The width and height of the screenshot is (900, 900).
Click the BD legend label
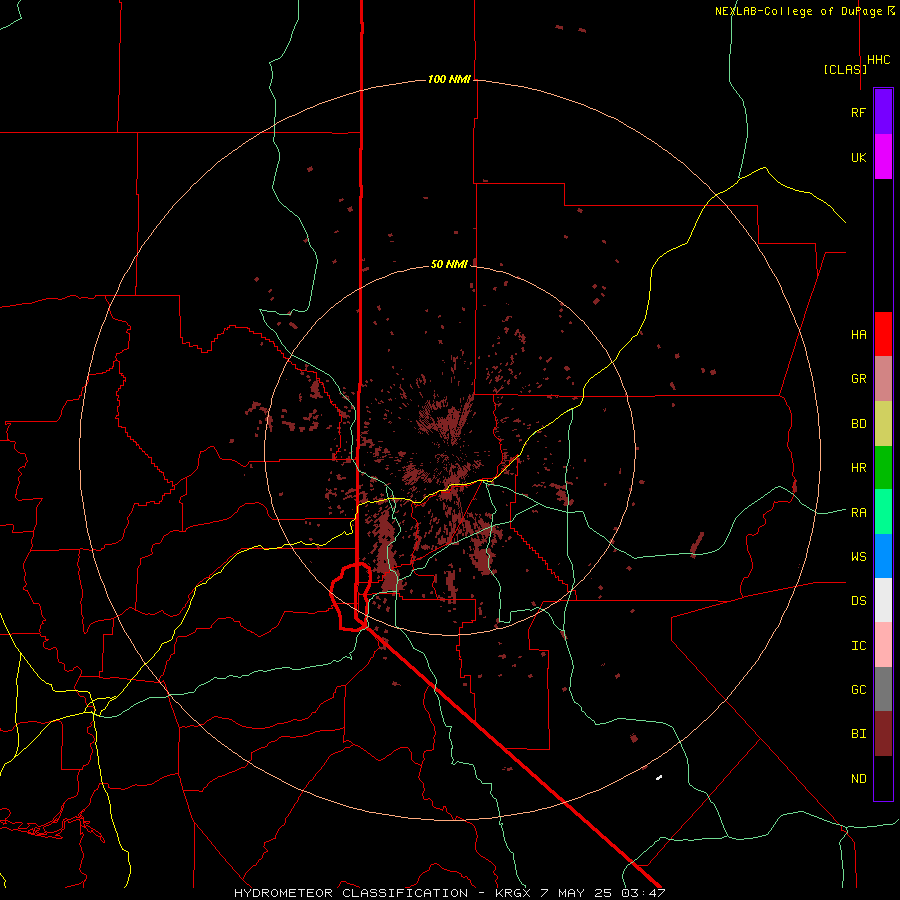(858, 424)
